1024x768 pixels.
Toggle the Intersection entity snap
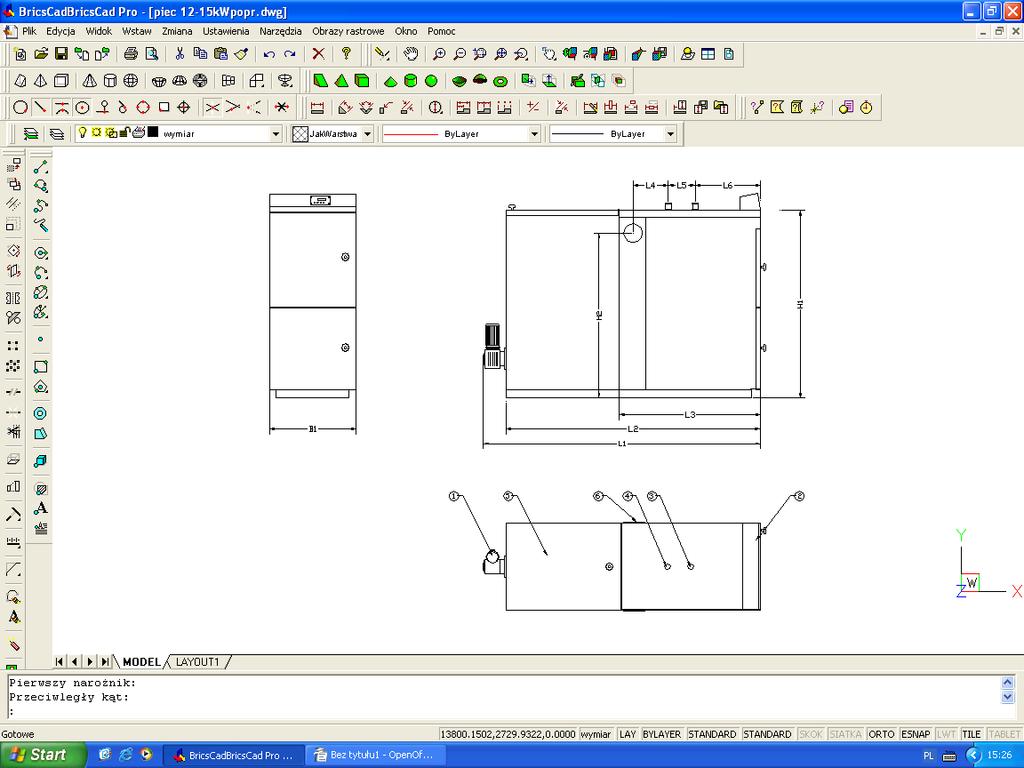pos(212,108)
